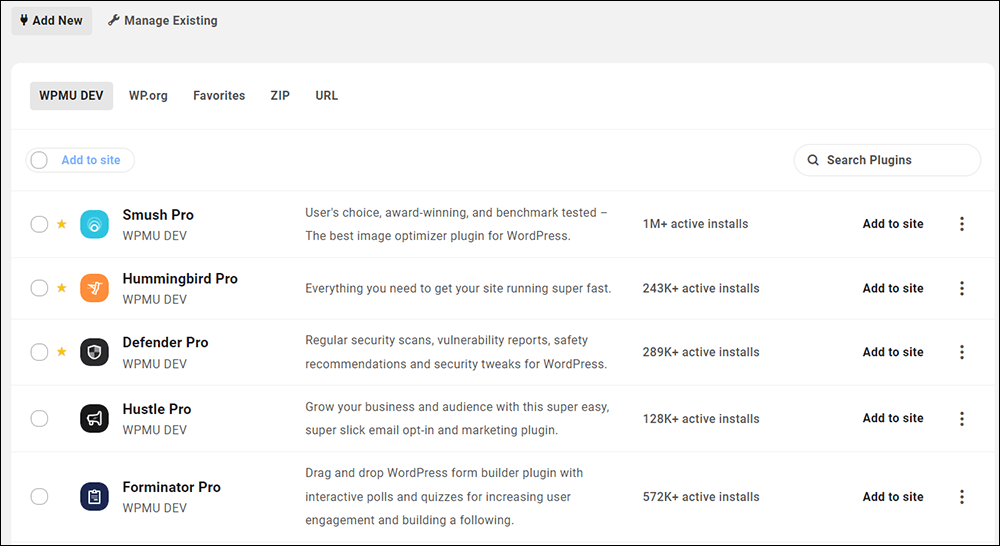Add Forminator Pro to site
Screen dimensions: 1000x546
point(893,497)
